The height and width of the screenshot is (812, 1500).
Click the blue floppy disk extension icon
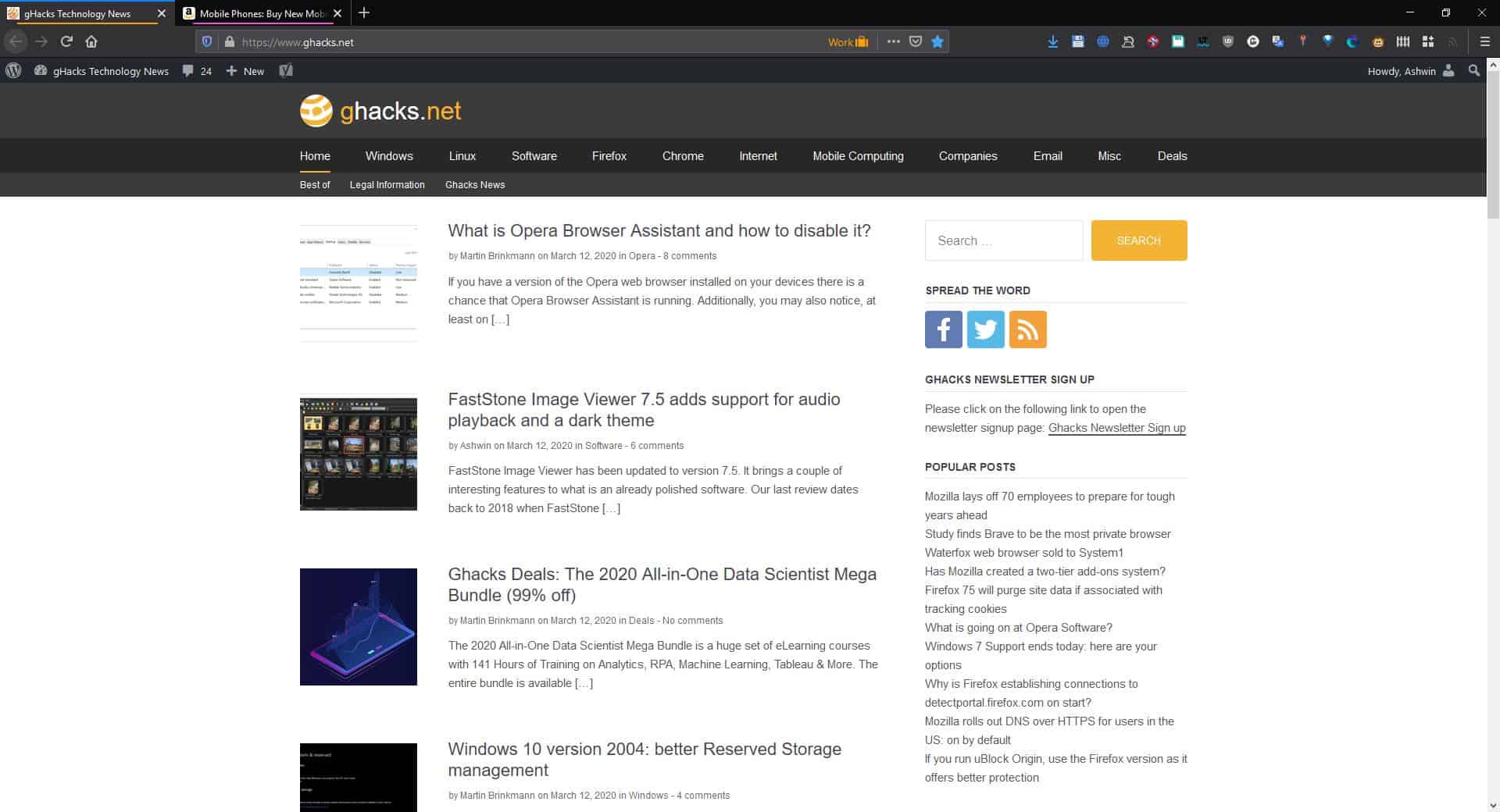click(x=1078, y=42)
